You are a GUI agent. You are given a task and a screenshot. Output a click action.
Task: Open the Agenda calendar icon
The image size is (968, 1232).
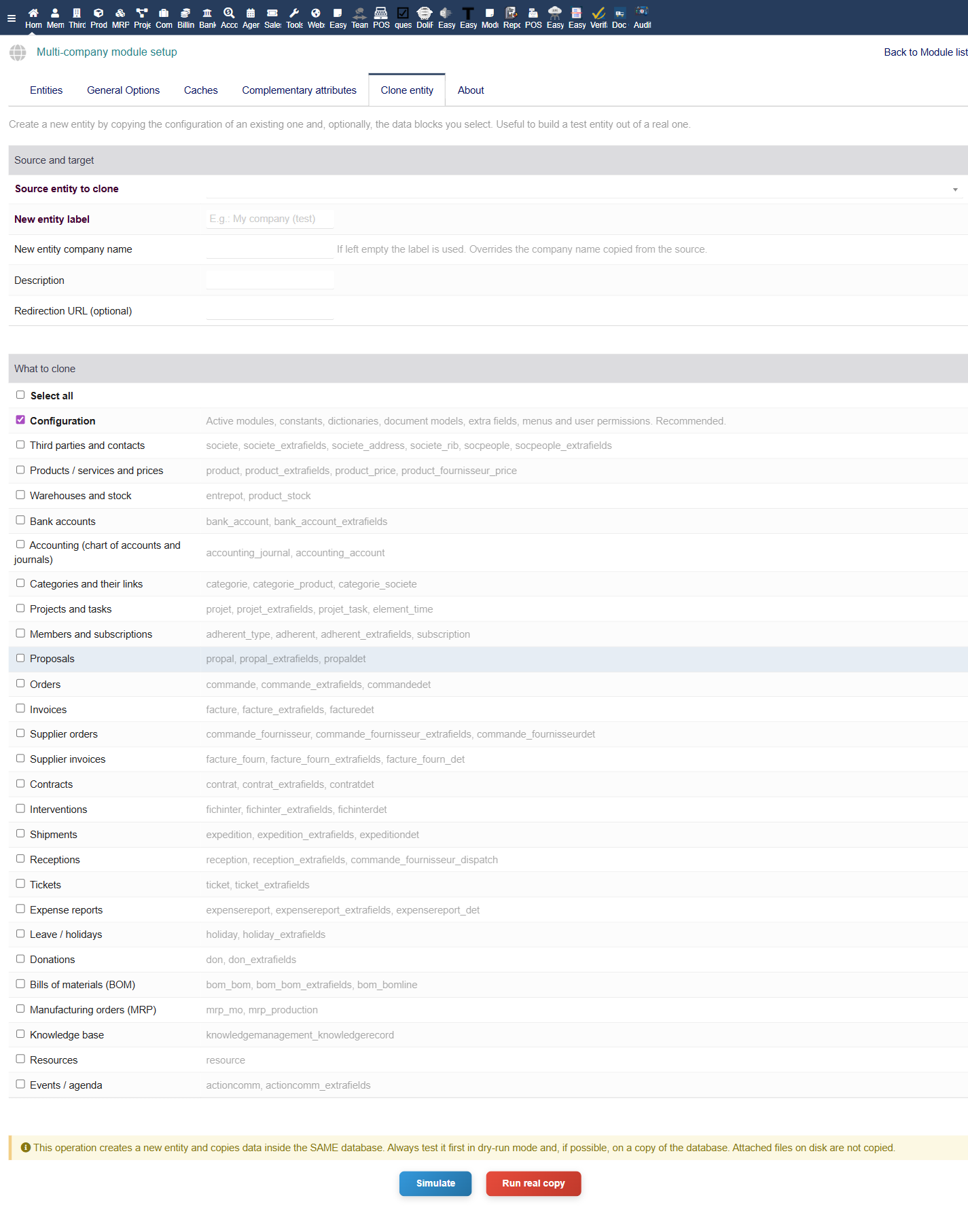(251, 13)
